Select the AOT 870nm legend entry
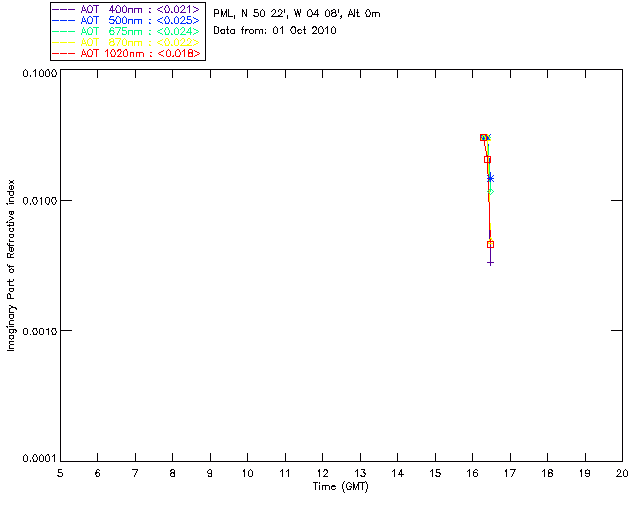Viewport: 640px width, 512px height. point(126,42)
